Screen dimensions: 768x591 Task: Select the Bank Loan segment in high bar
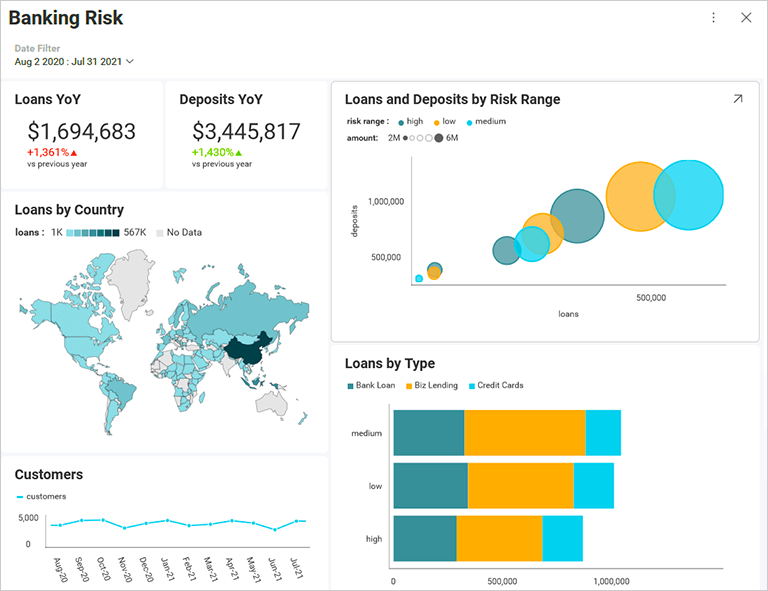(424, 538)
